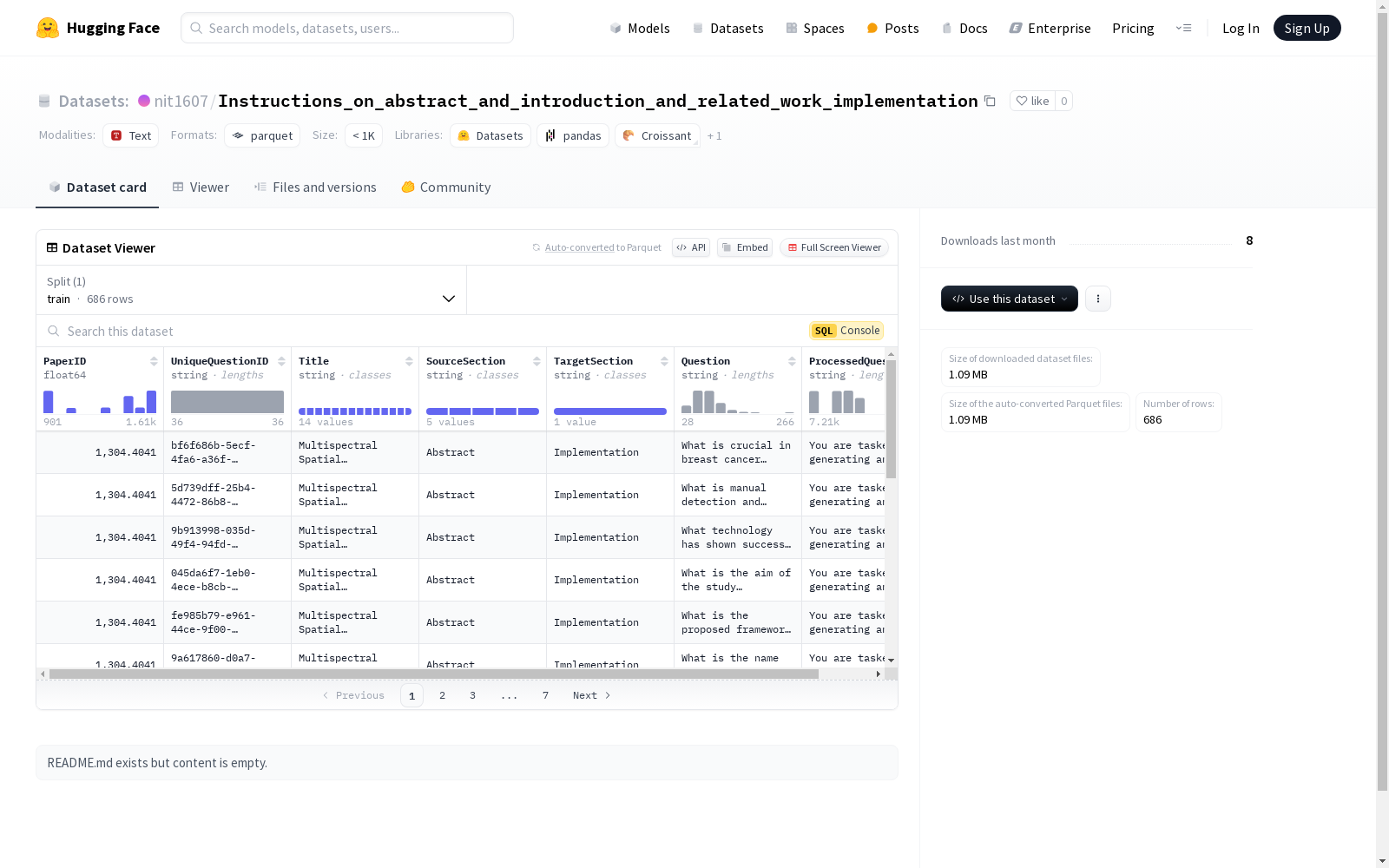The width and height of the screenshot is (1389, 868).
Task: Click the Auto-converted link
Action: [x=579, y=247]
